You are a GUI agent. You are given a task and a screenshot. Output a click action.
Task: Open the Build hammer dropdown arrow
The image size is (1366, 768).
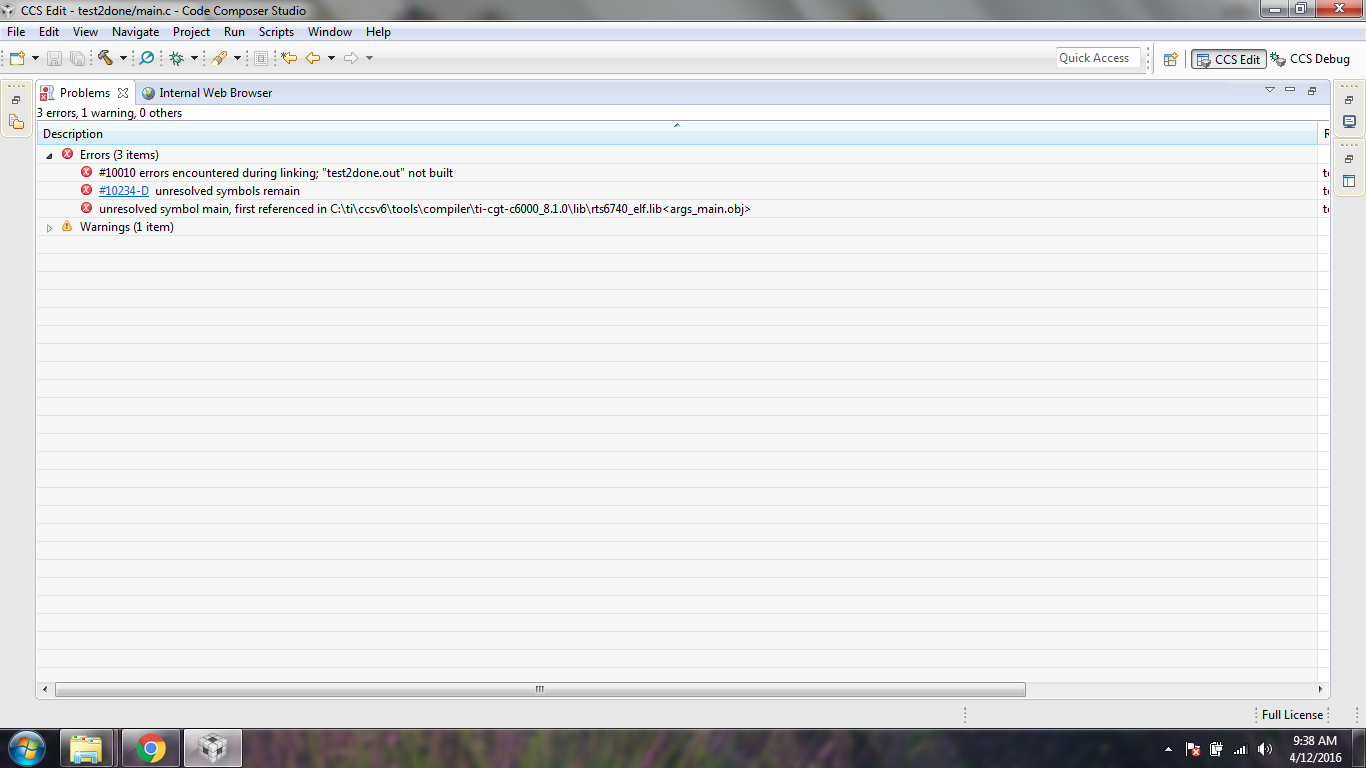[123, 58]
